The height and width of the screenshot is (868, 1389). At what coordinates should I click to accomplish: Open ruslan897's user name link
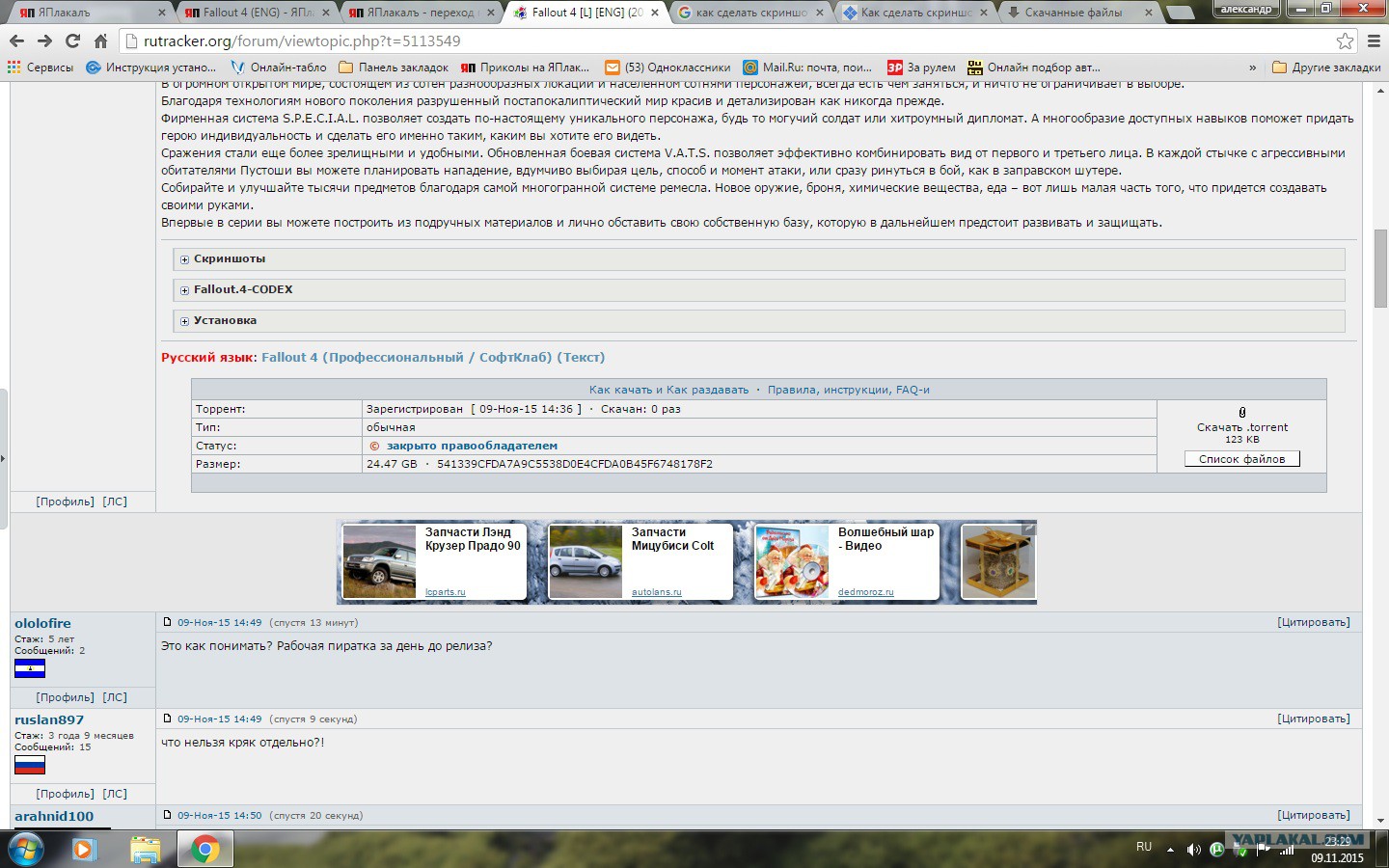pos(49,719)
